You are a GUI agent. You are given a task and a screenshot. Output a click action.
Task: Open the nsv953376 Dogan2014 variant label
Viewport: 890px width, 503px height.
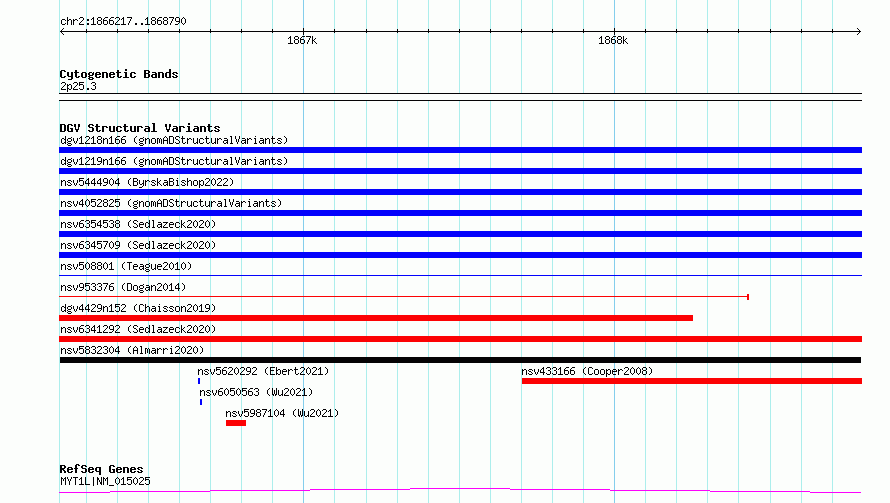pyautogui.click(x=123, y=287)
